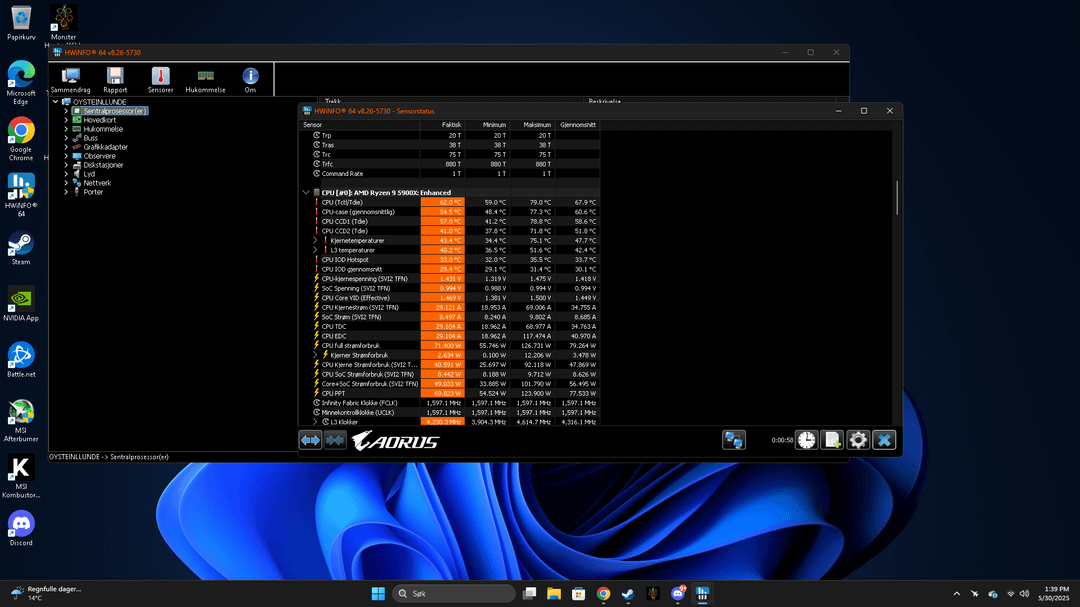Open Discord desktop shortcut
Screen dimensions: 1080x607
tap(21, 528)
